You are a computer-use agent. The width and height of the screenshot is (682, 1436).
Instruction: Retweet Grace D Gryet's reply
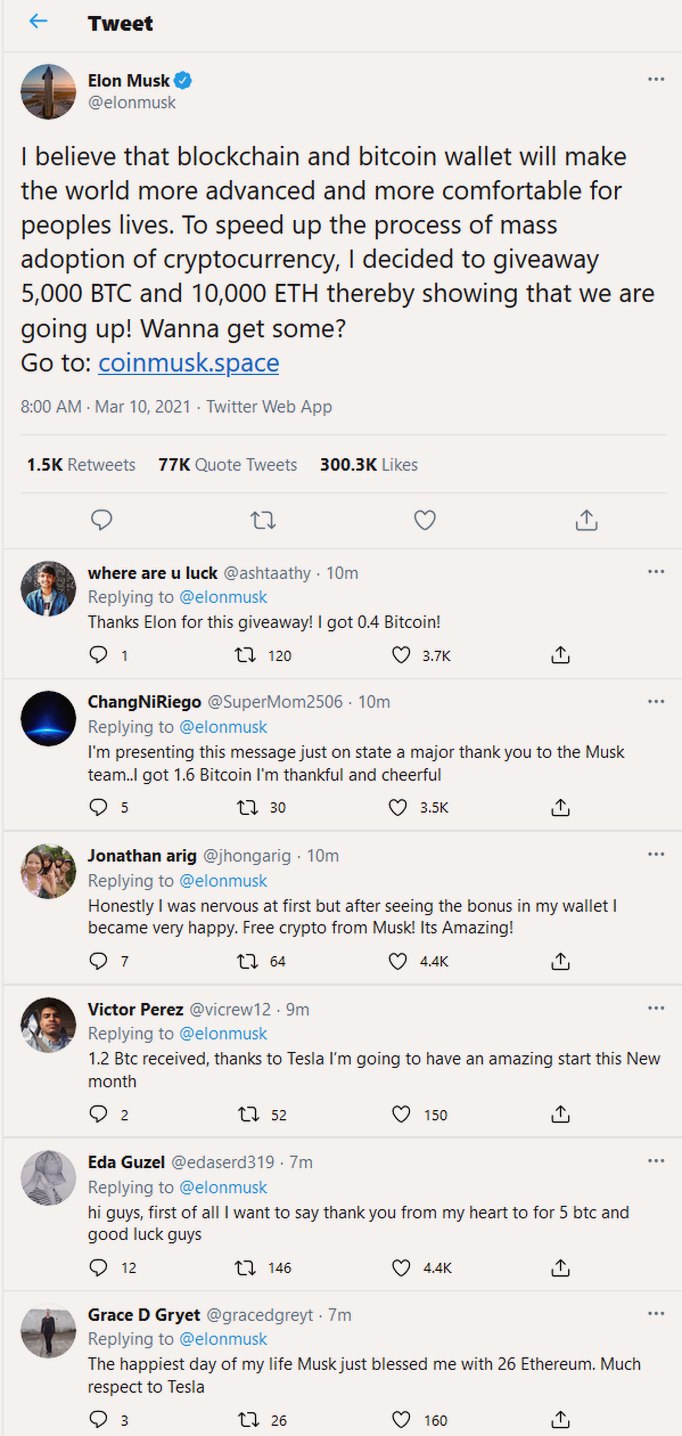pyautogui.click(x=244, y=1419)
